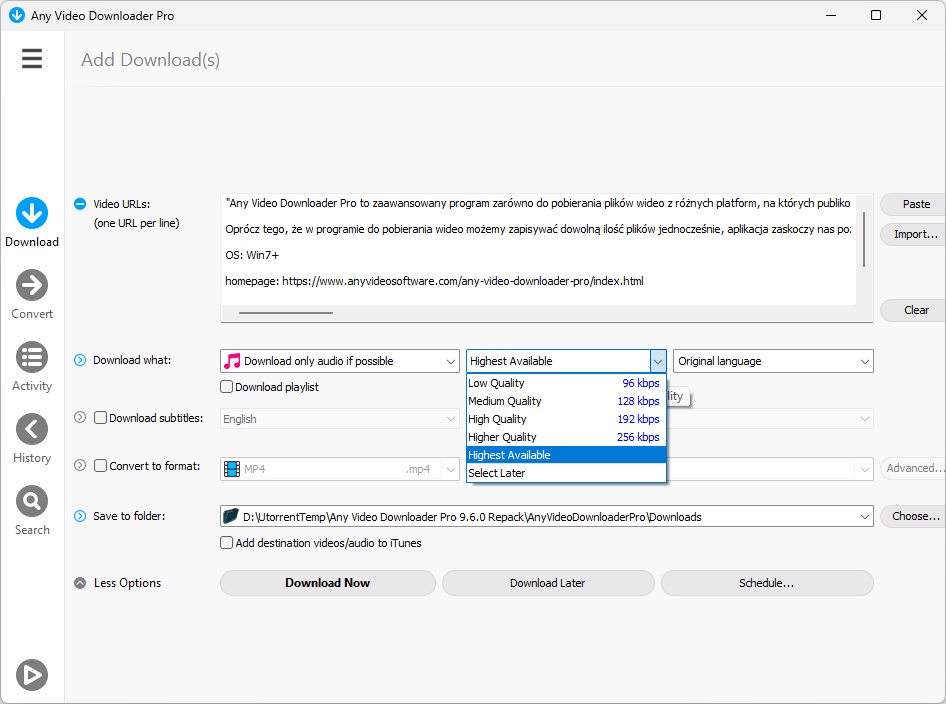Click the homepage URL line in text area
Screen dimensions: 946x704
(x=434, y=281)
